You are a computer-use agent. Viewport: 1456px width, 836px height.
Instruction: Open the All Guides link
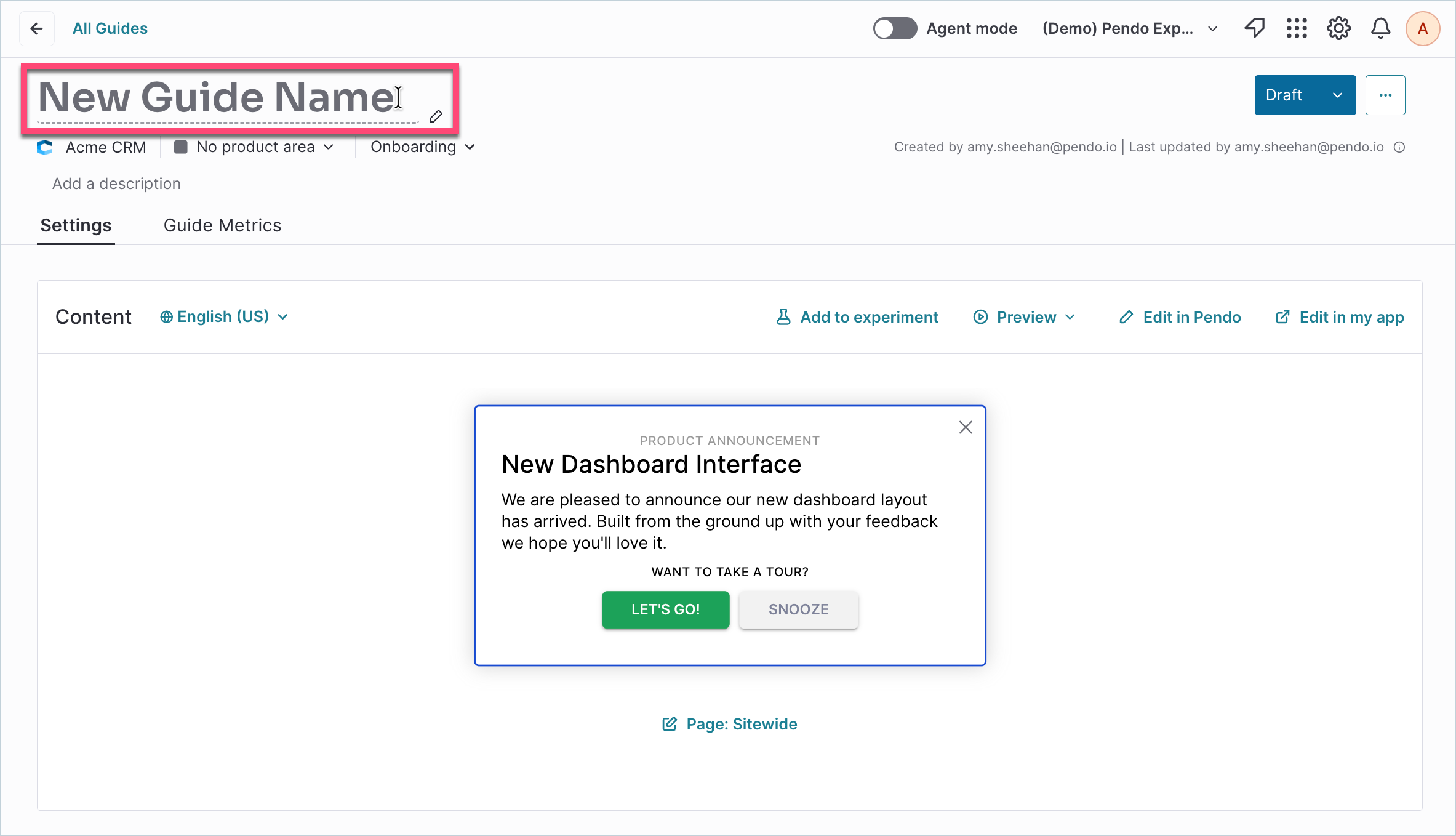[x=110, y=28]
